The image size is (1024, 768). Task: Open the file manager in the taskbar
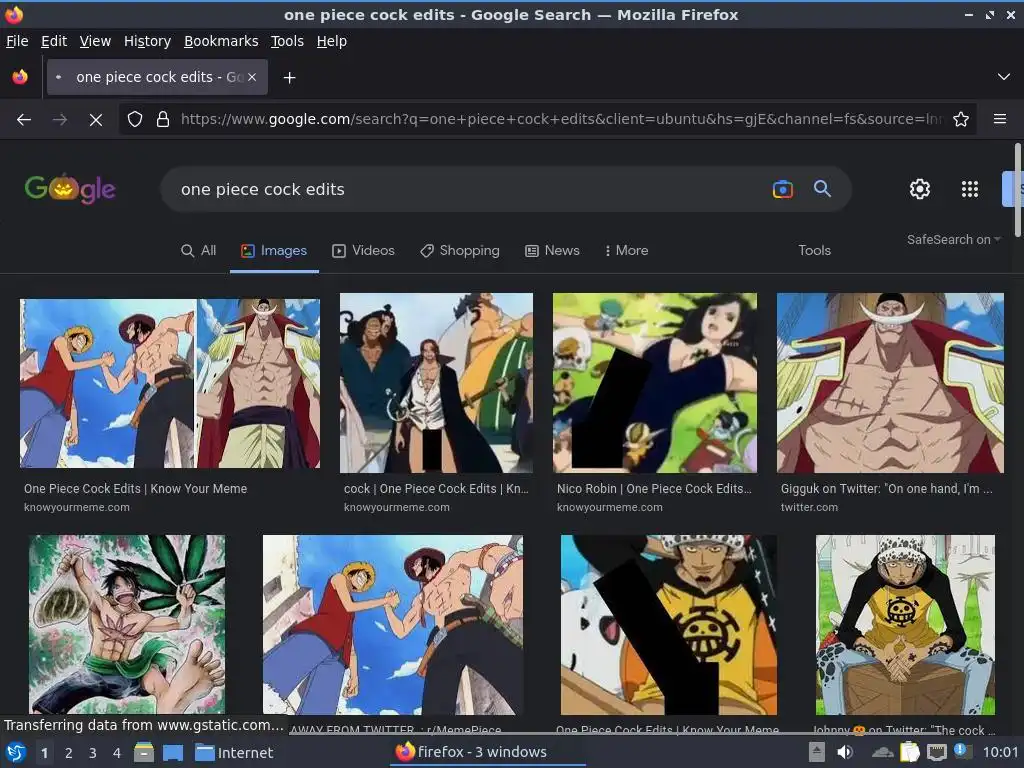(x=144, y=753)
